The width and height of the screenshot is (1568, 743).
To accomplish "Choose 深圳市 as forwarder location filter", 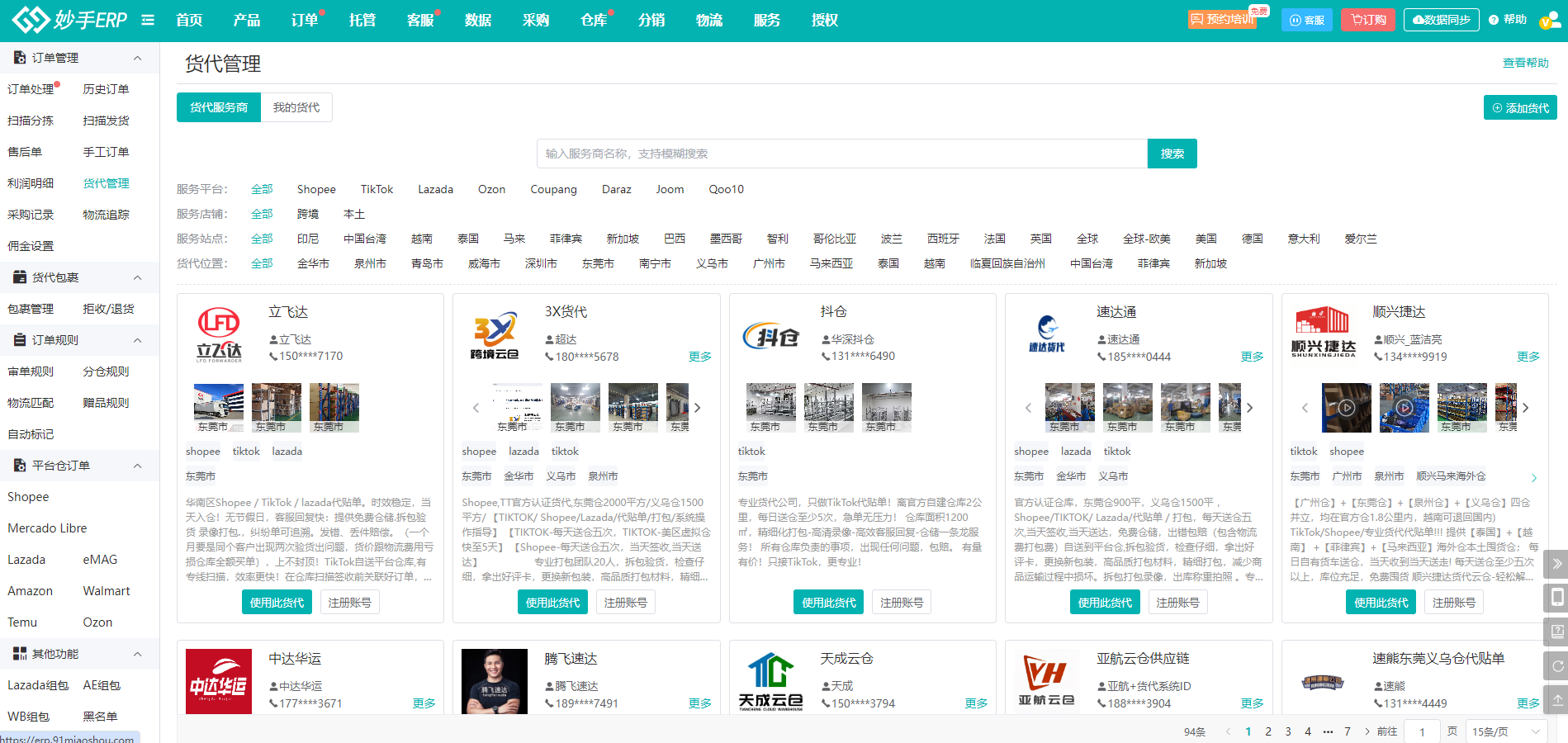I will [x=541, y=263].
